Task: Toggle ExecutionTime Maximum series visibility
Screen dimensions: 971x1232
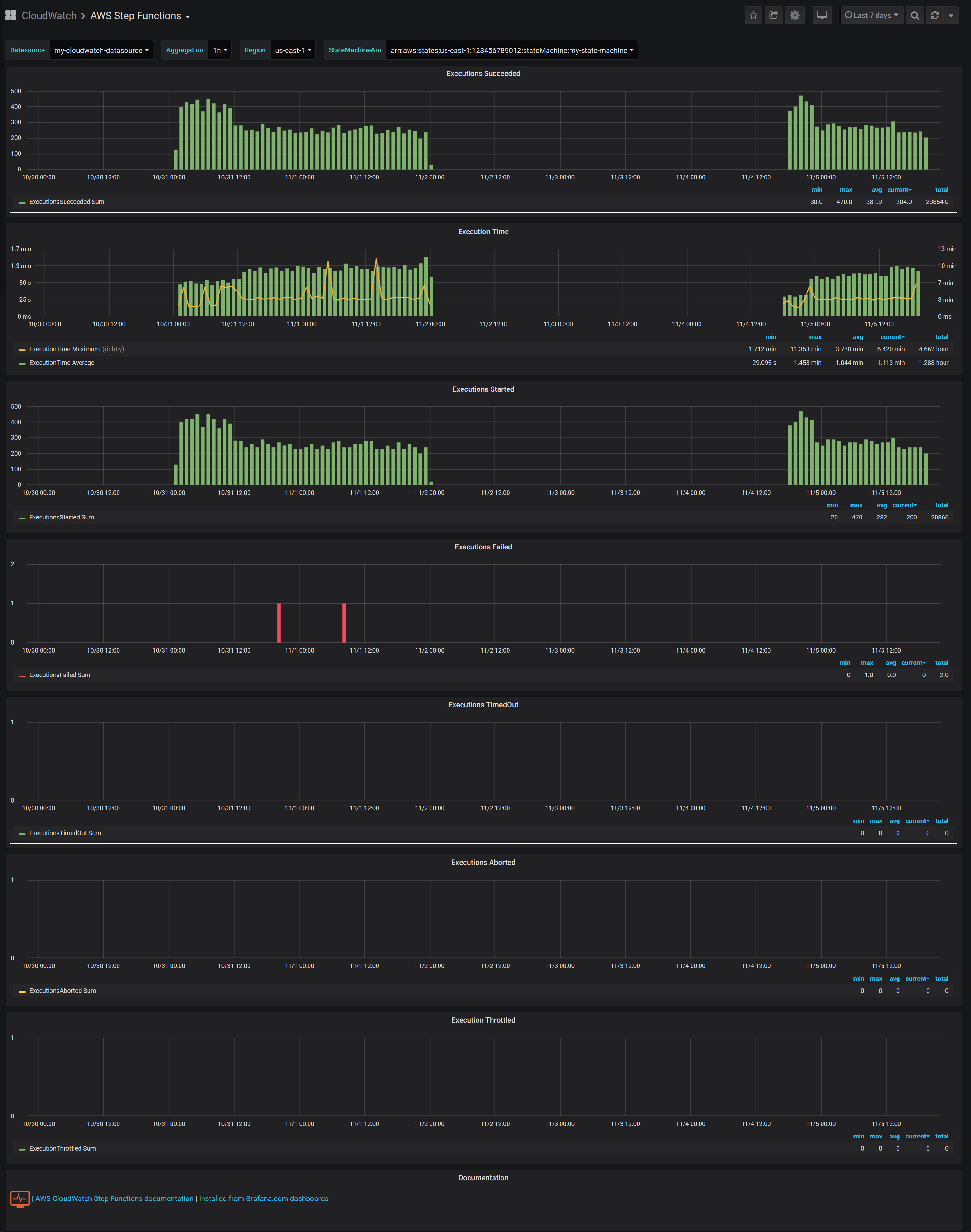Action: [64, 349]
